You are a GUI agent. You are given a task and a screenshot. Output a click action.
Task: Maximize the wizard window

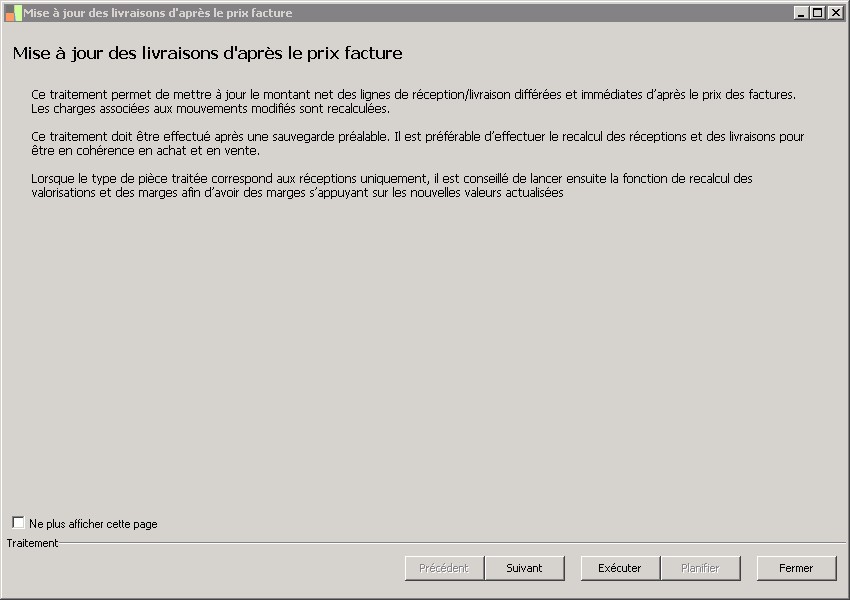pyautogui.click(x=817, y=13)
